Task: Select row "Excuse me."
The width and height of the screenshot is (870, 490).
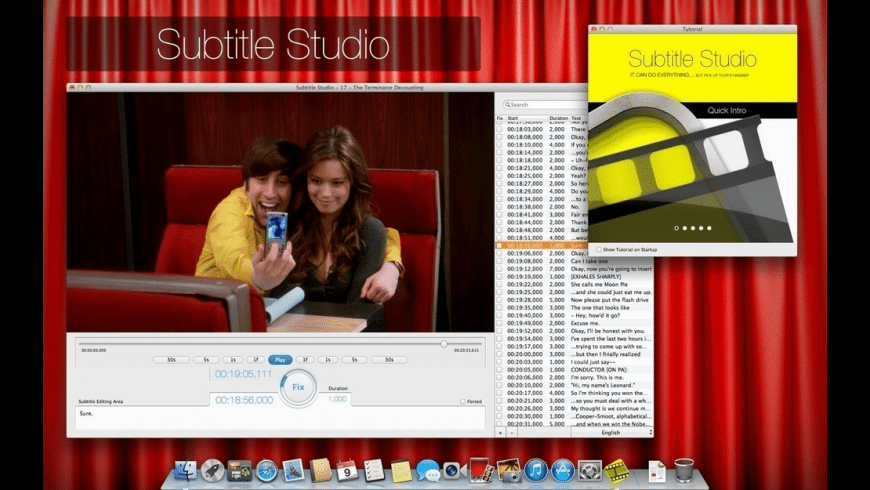Action: [x=574, y=323]
